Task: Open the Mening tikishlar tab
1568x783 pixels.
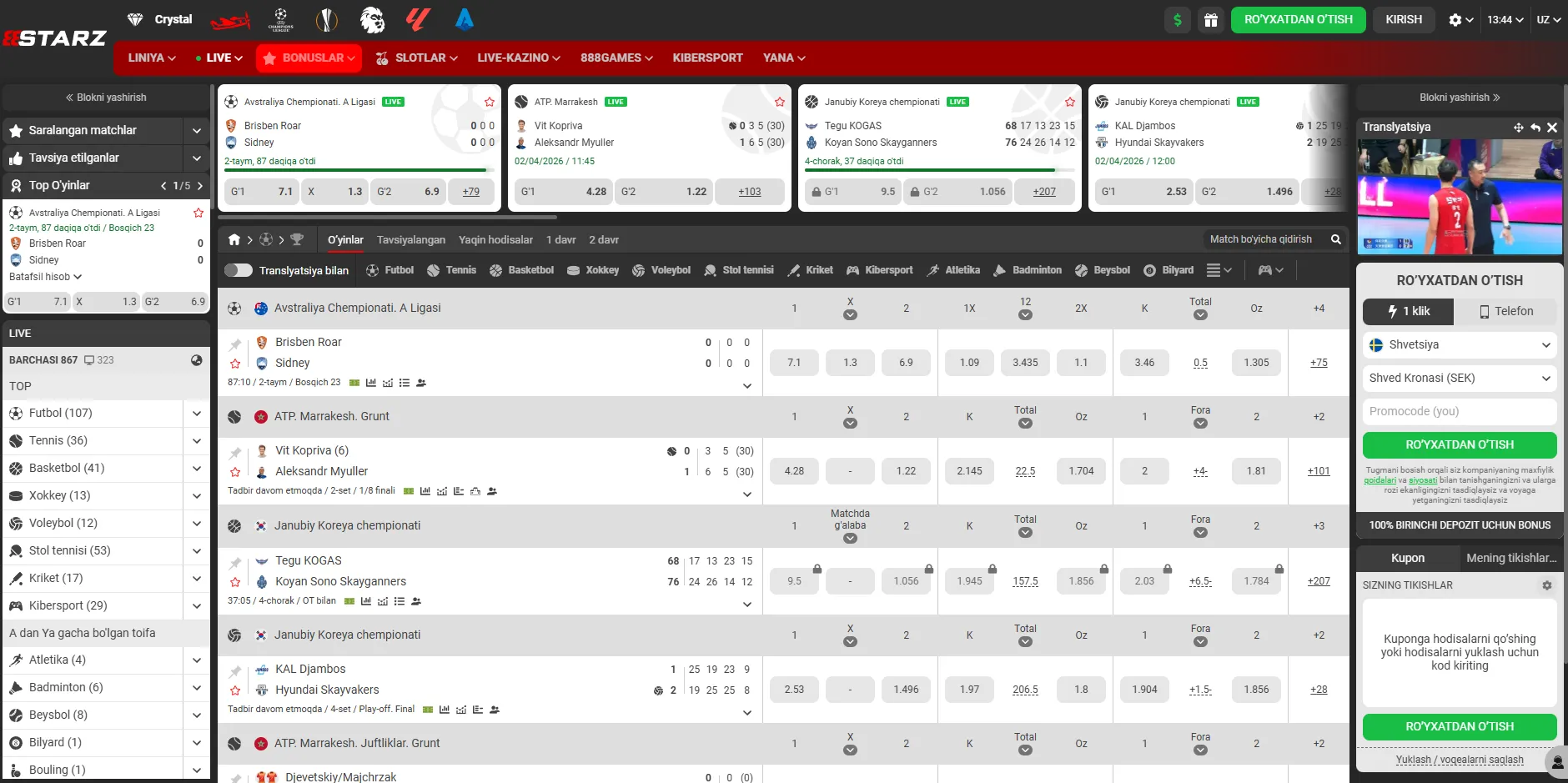Action: click(x=1511, y=558)
